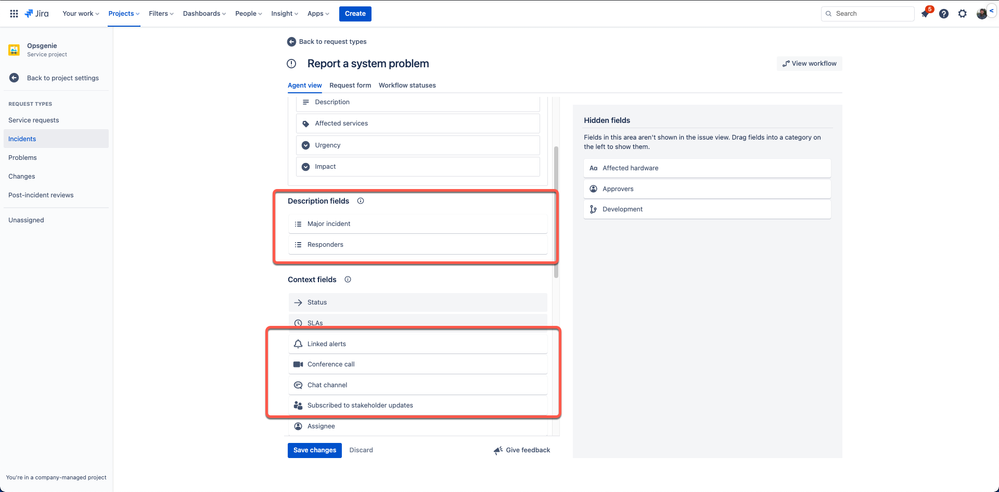Image resolution: width=999 pixels, height=492 pixels.
Task: Open the notifications bell icon
Action: [926, 13]
